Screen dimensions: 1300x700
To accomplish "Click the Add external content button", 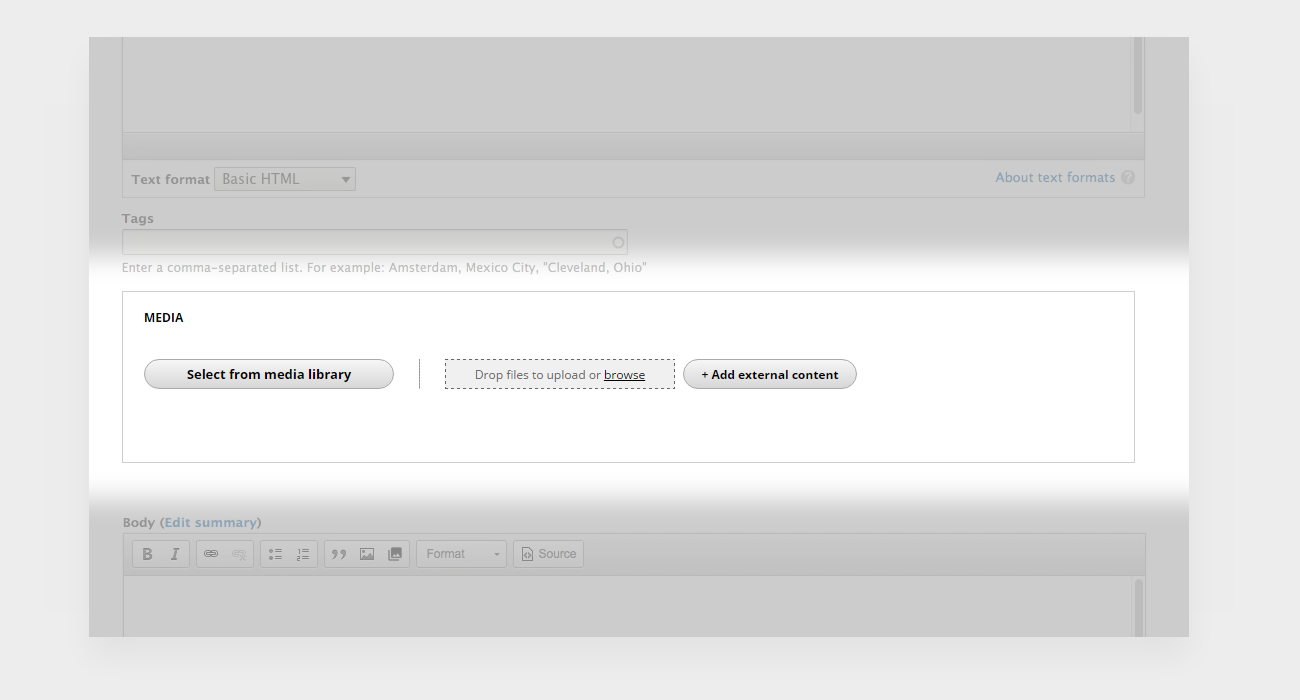I will click(x=769, y=373).
